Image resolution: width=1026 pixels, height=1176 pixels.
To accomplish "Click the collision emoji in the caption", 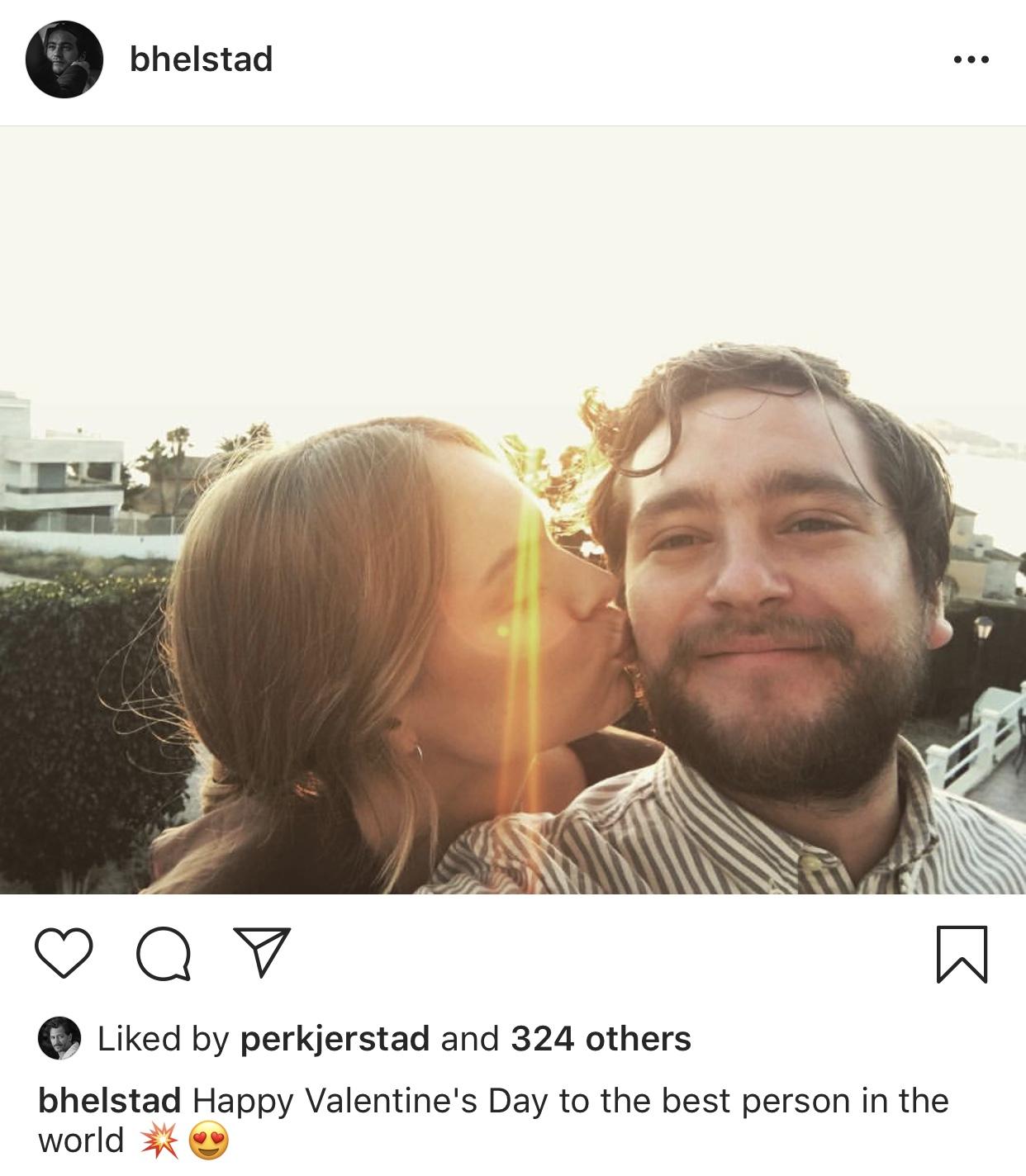I will point(159,1142).
